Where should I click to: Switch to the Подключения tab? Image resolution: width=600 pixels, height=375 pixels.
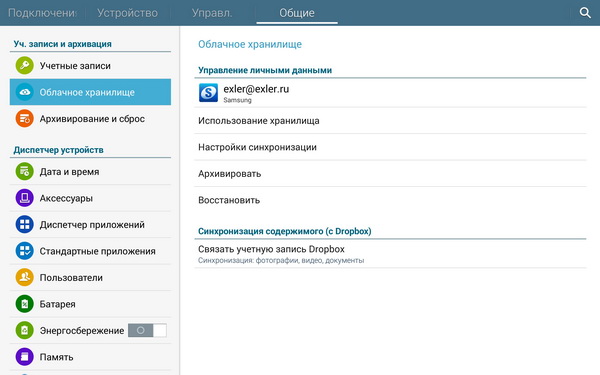coord(42,13)
